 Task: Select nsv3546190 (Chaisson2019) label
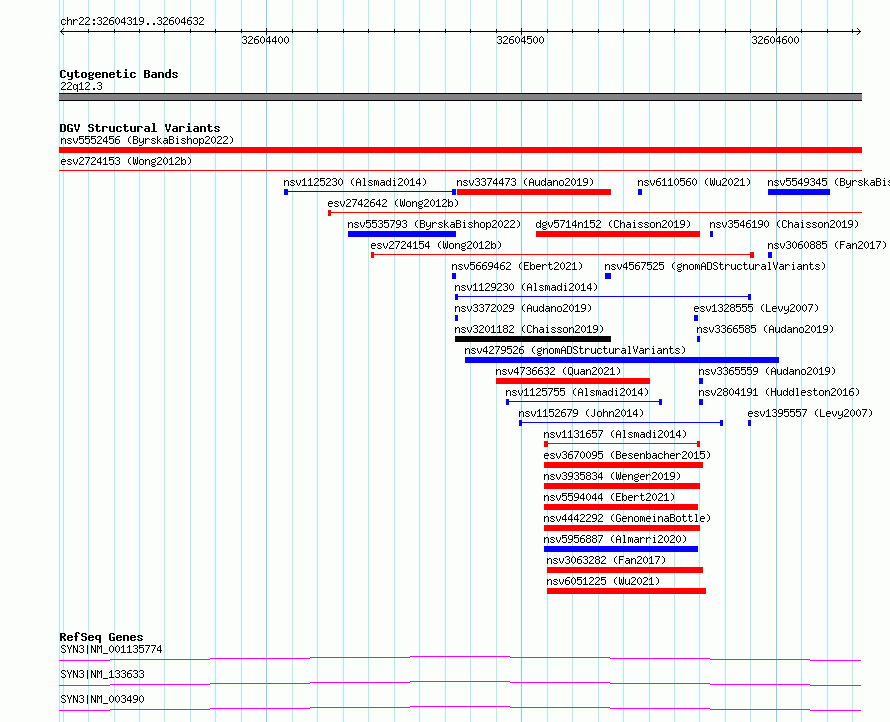[x=784, y=224]
